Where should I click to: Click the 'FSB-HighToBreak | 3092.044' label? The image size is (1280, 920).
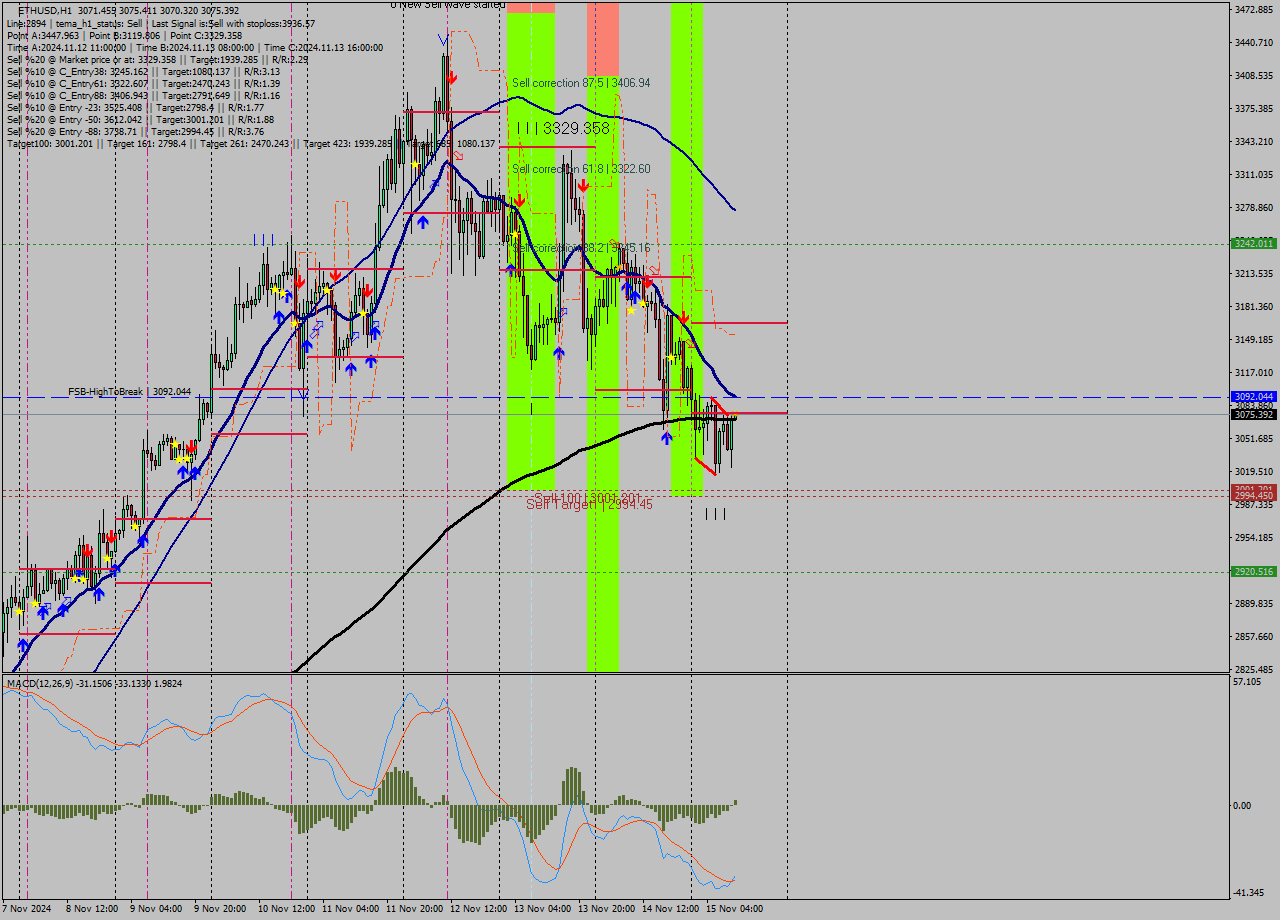click(129, 392)
